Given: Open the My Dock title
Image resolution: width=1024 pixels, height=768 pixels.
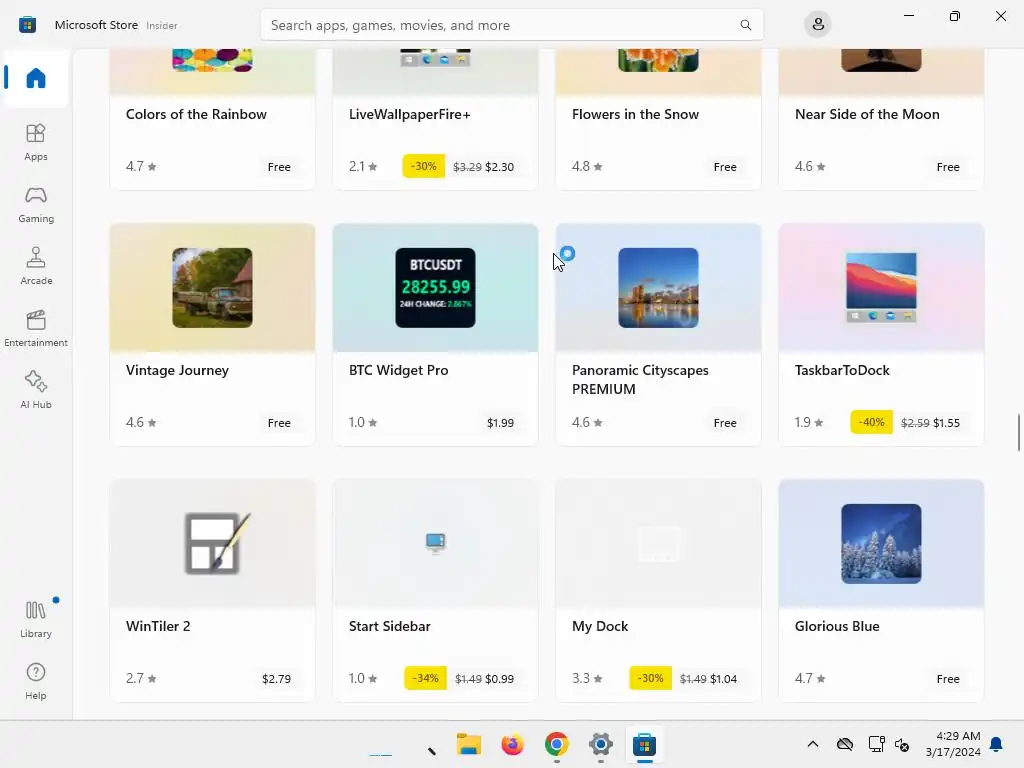Looking at the screenshot, I should point(600,626).
